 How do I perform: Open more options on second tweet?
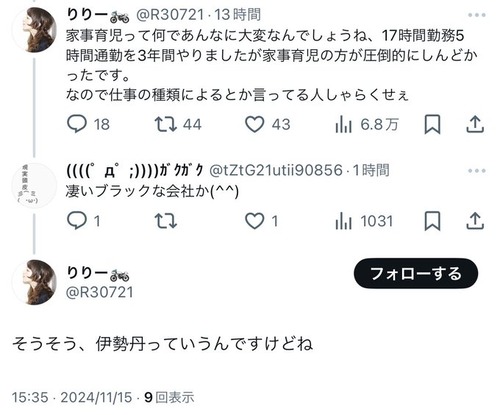[477, 171]
